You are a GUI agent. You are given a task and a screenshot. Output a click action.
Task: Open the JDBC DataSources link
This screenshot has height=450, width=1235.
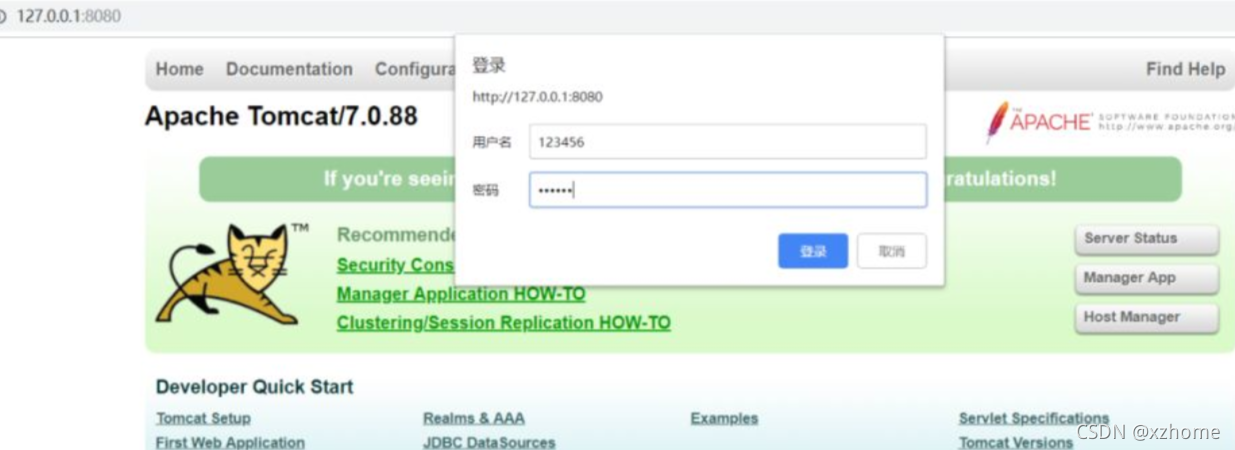(x=489, y=442)
